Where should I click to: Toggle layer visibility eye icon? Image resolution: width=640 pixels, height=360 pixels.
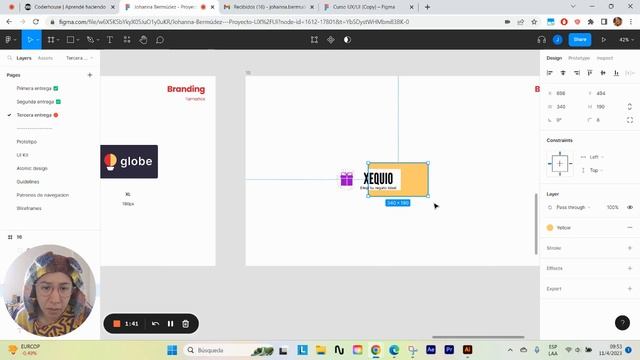(x=630, y=207)
